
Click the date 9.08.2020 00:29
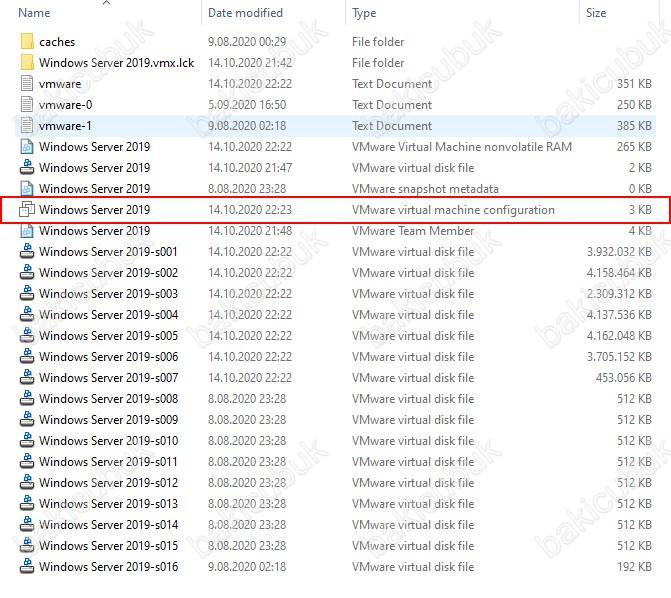(247, 42)
